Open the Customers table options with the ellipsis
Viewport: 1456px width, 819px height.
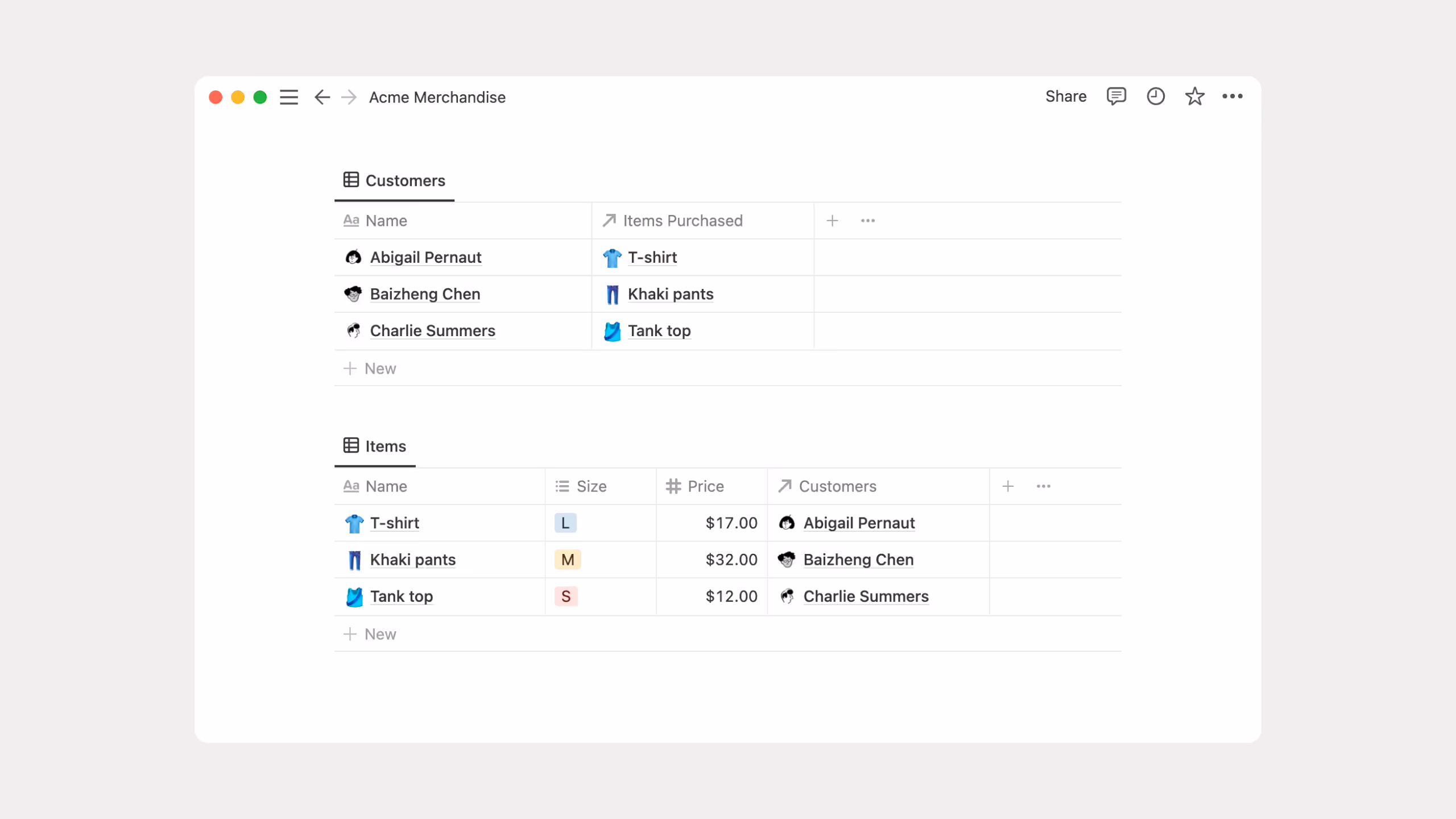pyautogui.click(x=867, y=220)
